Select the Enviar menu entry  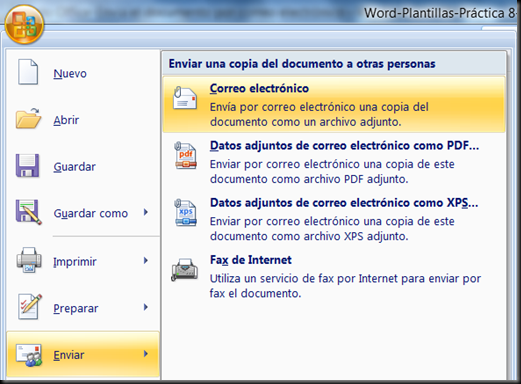[x=83, y=355]
